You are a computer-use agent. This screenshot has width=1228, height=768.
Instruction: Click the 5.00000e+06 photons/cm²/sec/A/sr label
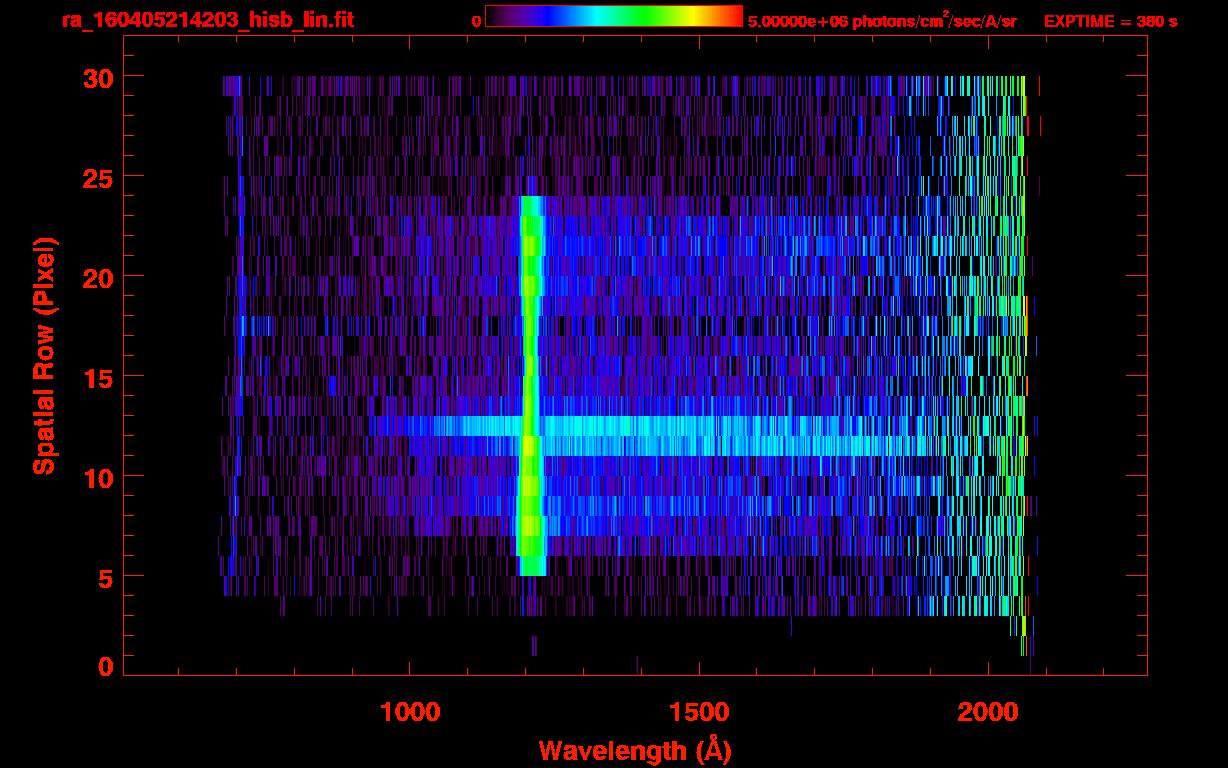tap(882, 20)
